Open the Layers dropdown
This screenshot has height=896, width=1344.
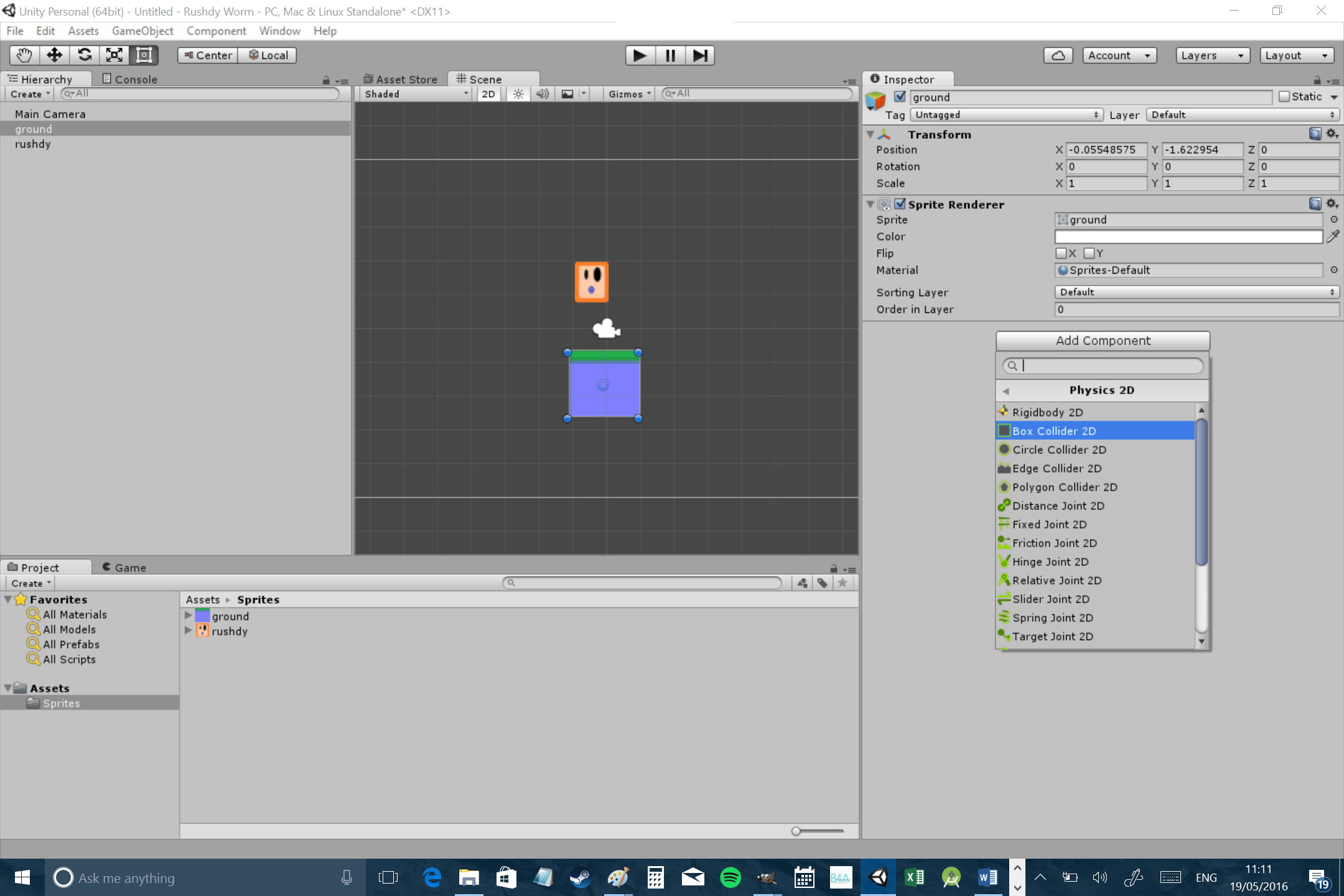coord(1213,55)
